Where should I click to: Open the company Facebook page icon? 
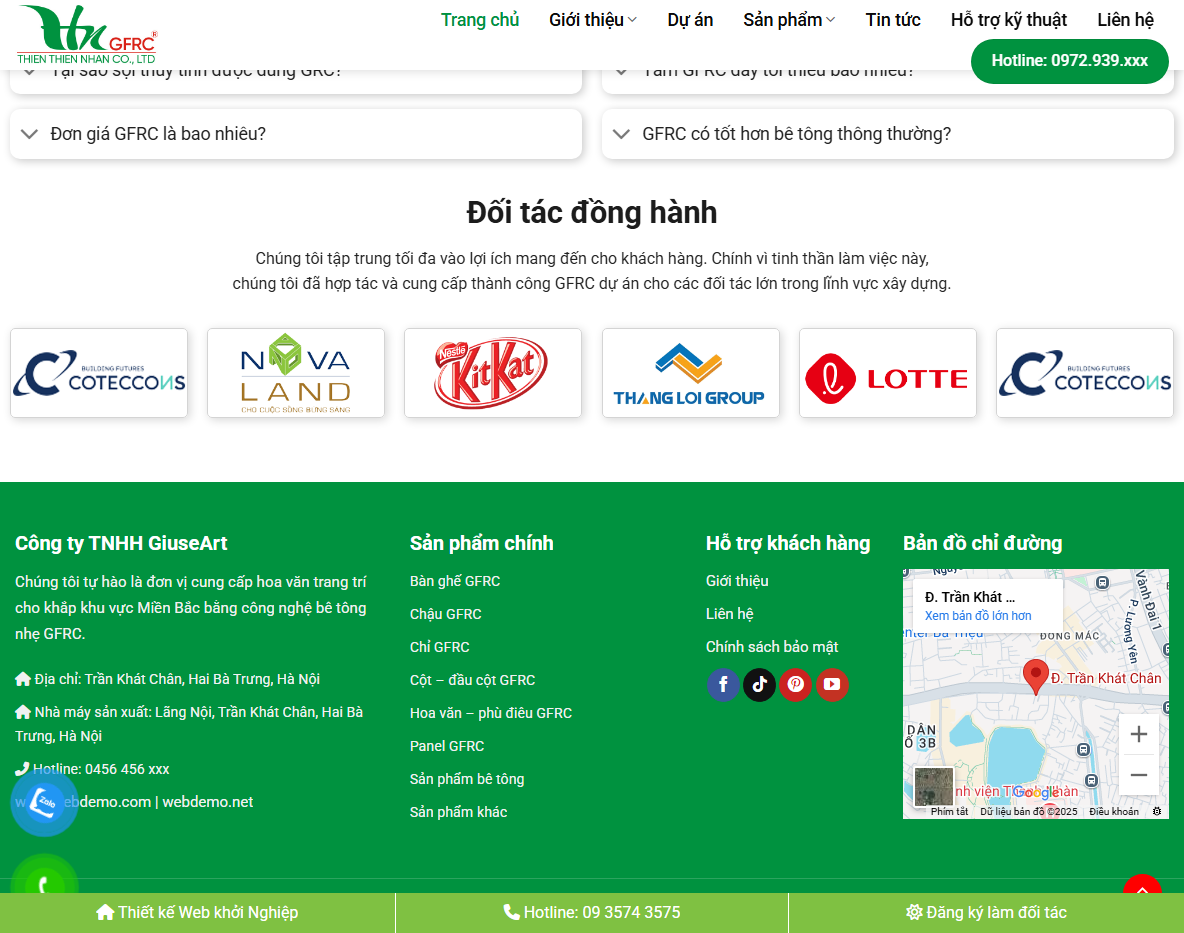tap(723, 685)
